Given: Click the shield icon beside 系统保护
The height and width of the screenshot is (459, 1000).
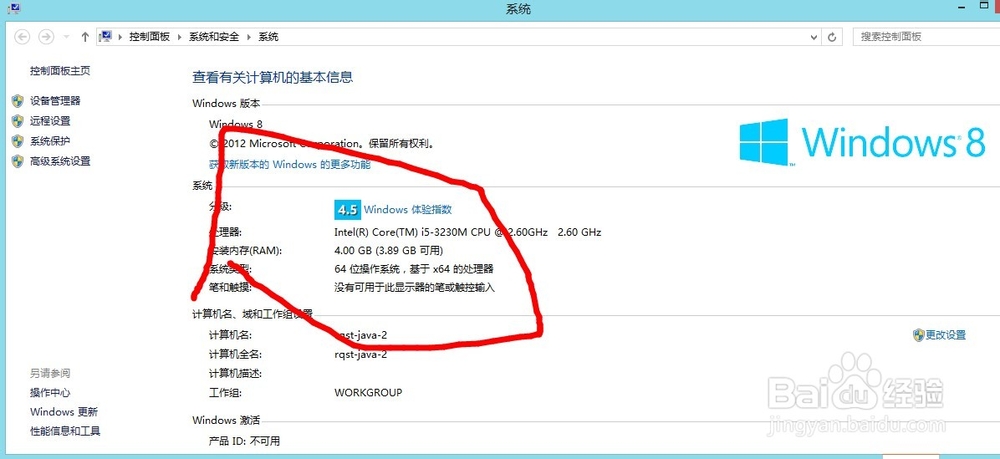Looking at the screenshot, I should (x=18, y=141).
